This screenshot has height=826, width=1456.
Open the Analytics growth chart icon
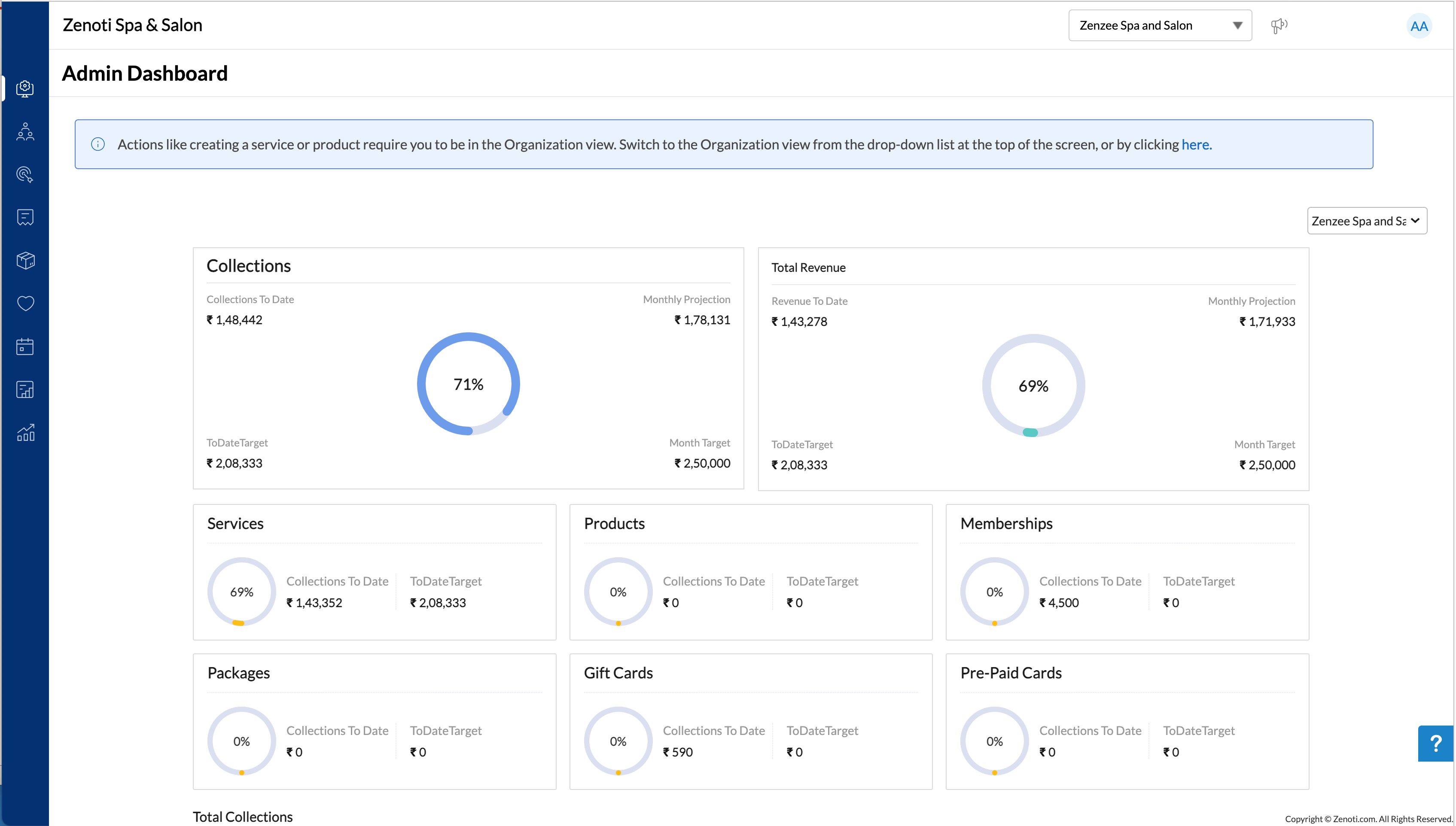(24, 433)
